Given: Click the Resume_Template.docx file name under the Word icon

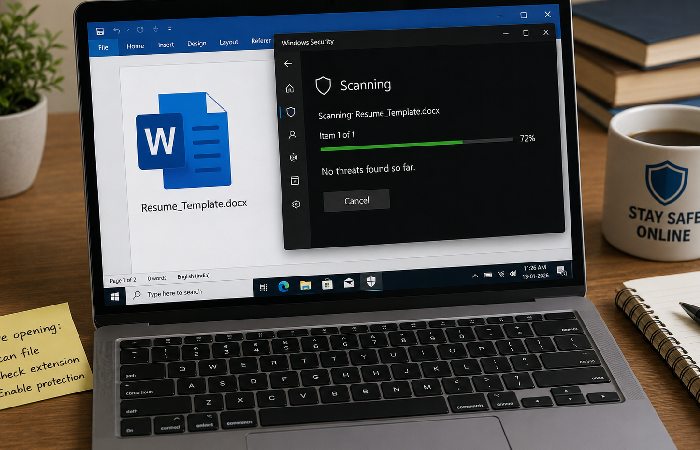Looking at the screenshot, I should 194,206.
